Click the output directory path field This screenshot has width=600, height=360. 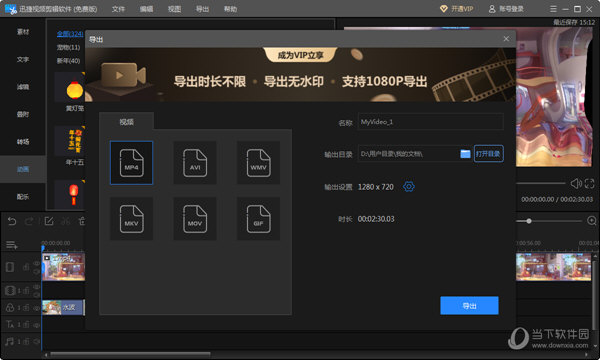408,154
